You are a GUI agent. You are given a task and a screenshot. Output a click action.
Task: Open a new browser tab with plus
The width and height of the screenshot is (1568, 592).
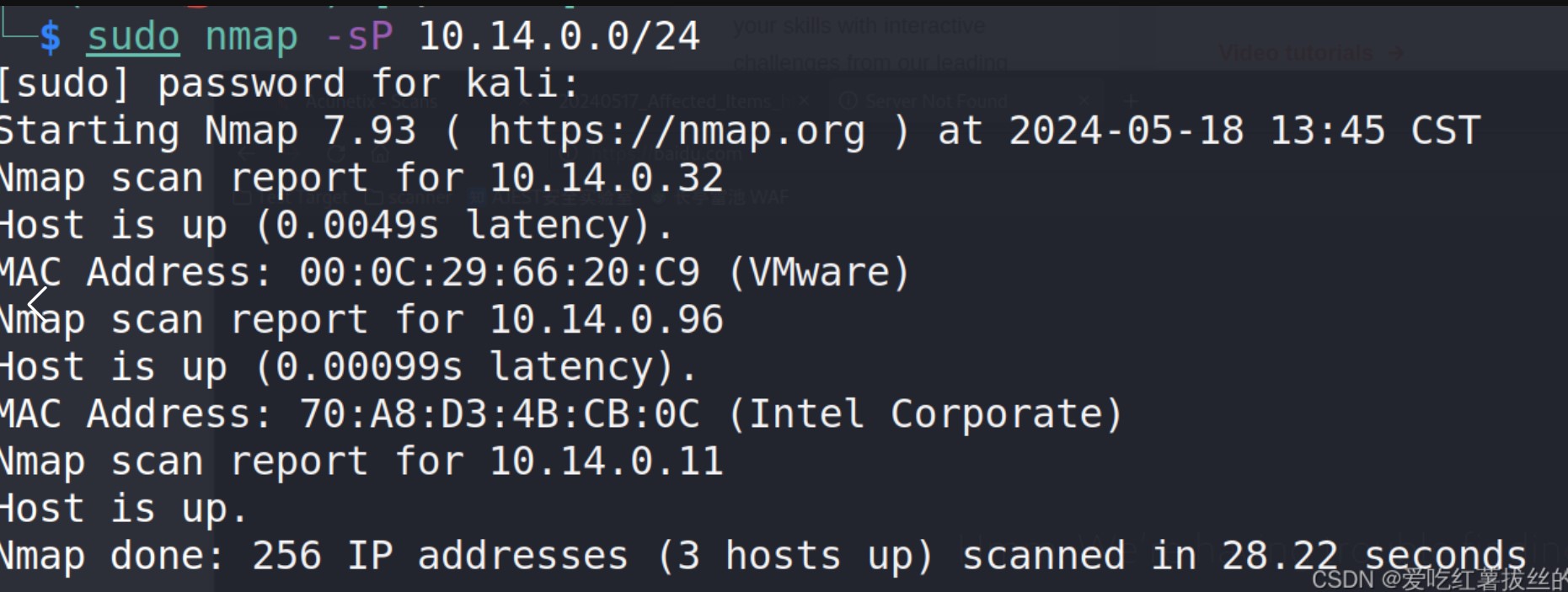click(1132, 101)
